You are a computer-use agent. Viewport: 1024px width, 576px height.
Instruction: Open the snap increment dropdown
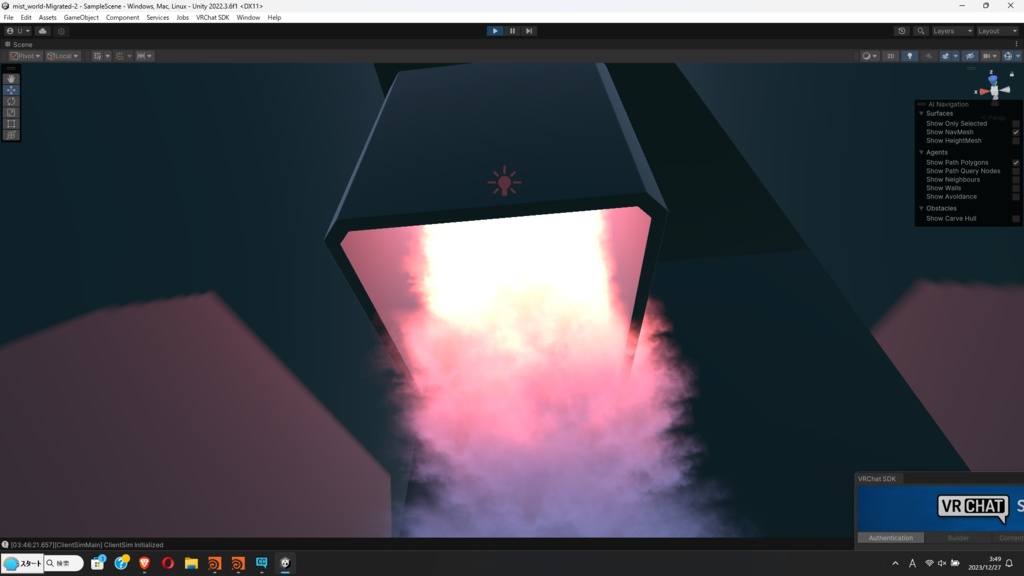144,56
